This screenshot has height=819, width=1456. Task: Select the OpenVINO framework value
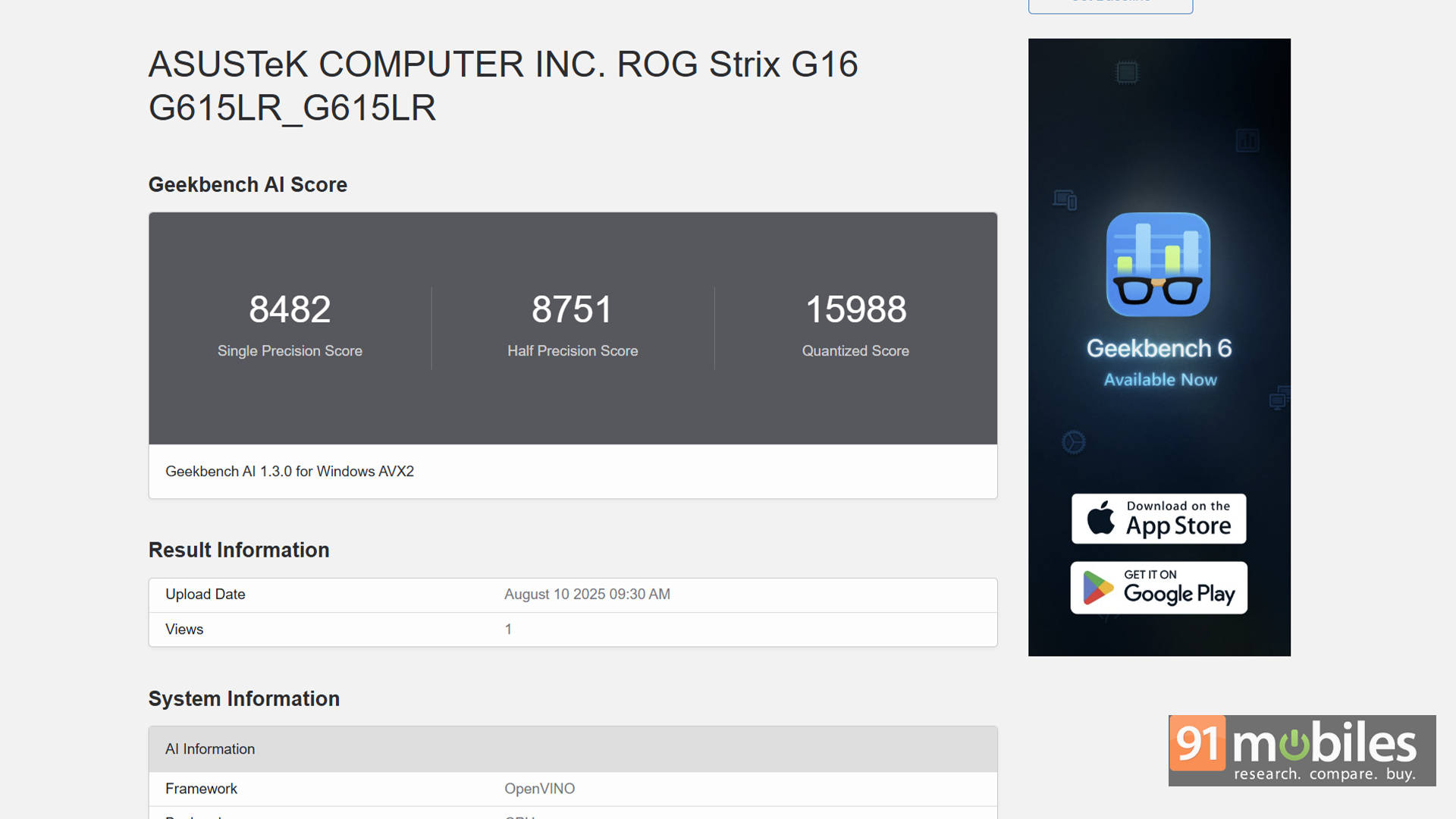(539, 788)
